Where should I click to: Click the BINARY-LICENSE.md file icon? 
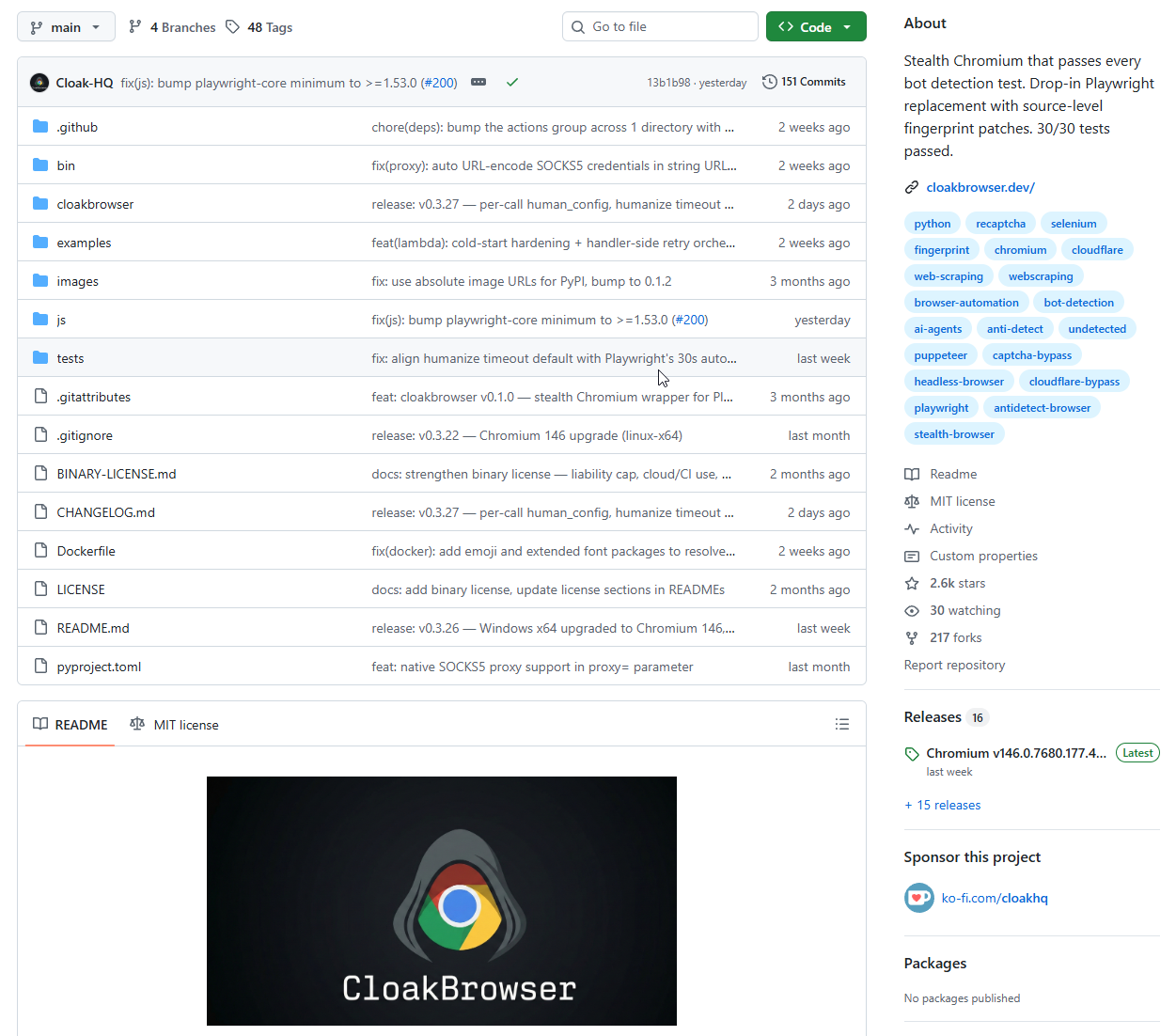click(x=40, y=474)
